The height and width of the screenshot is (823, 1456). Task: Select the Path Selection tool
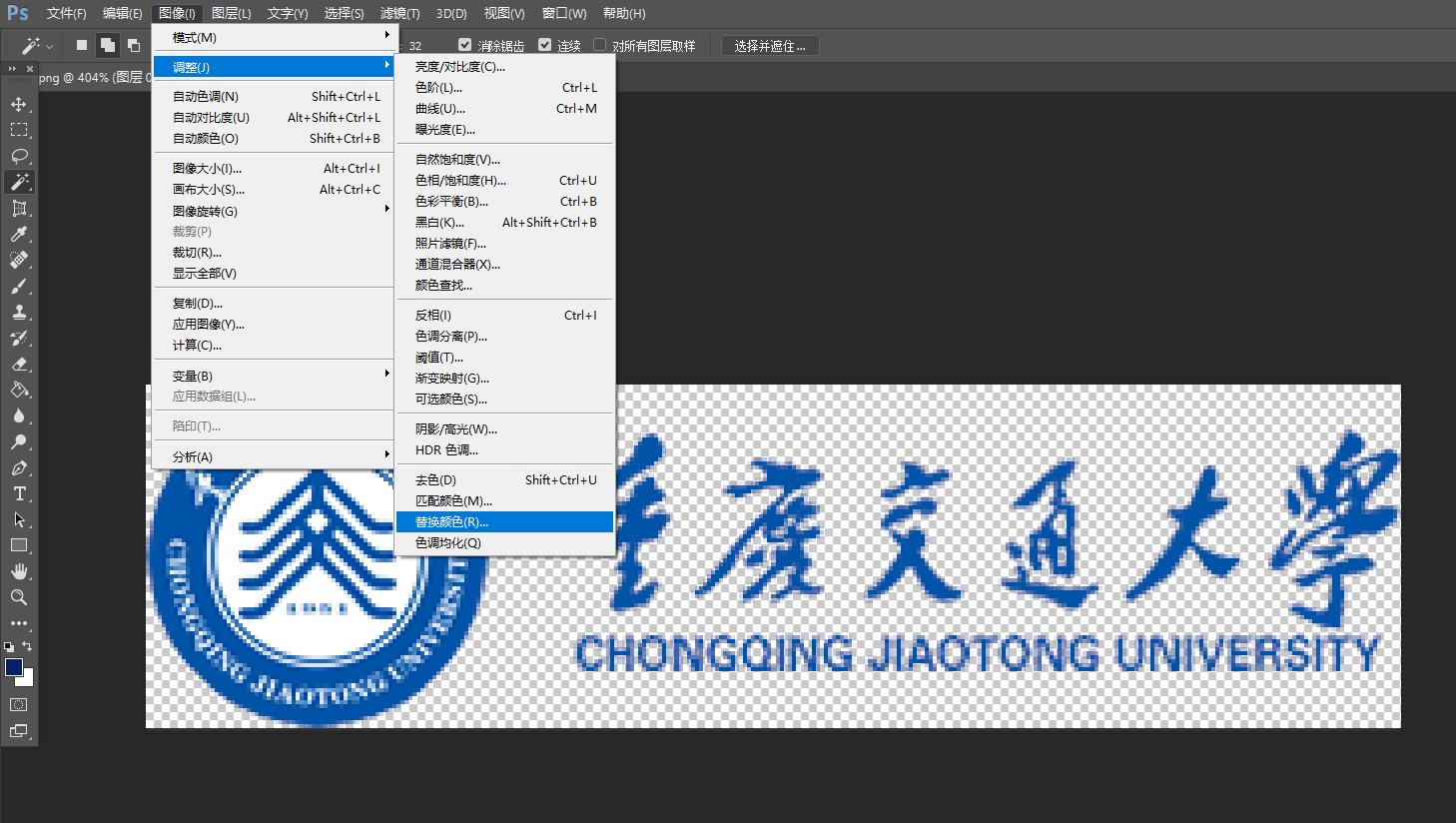point(19,519)
